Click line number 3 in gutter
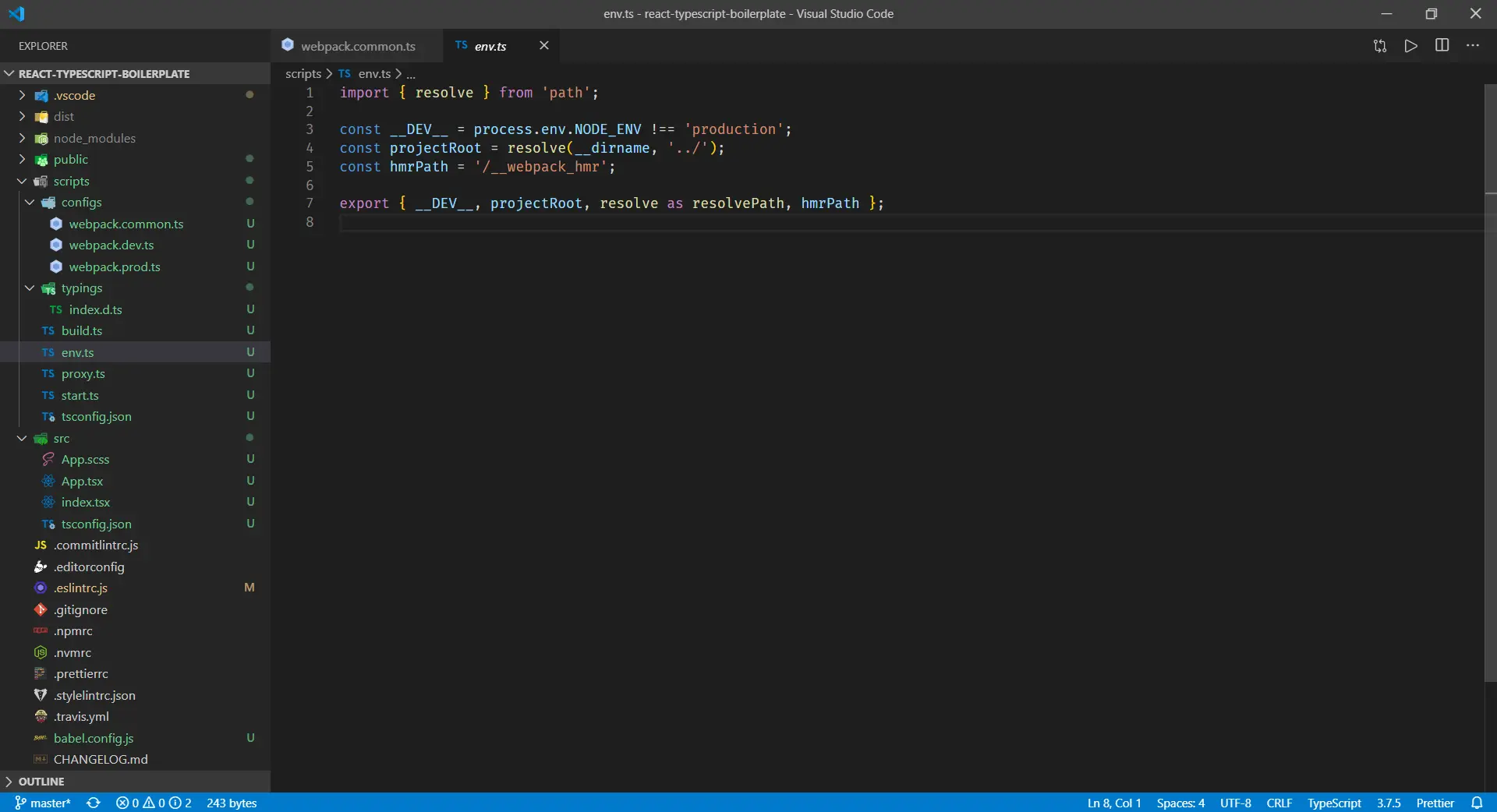 (x=310, y=129)
